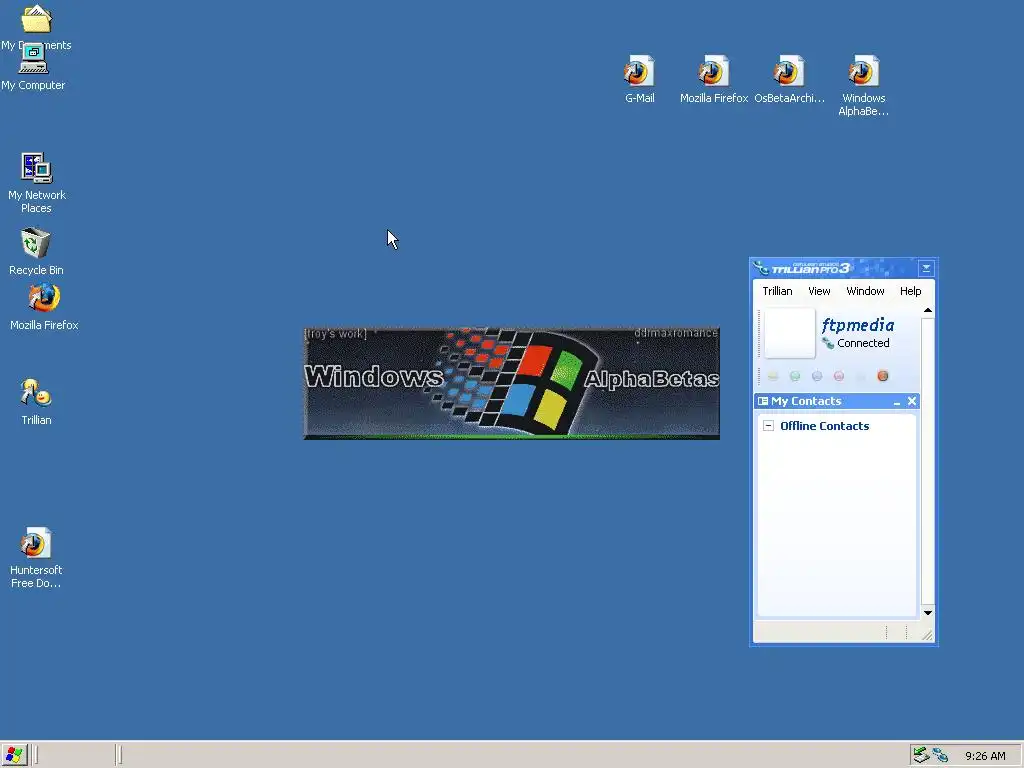This screenshot has height=768, width=1024.
Task: Click the Trillian Pro 3 logo icon
Action: point(761,268)
